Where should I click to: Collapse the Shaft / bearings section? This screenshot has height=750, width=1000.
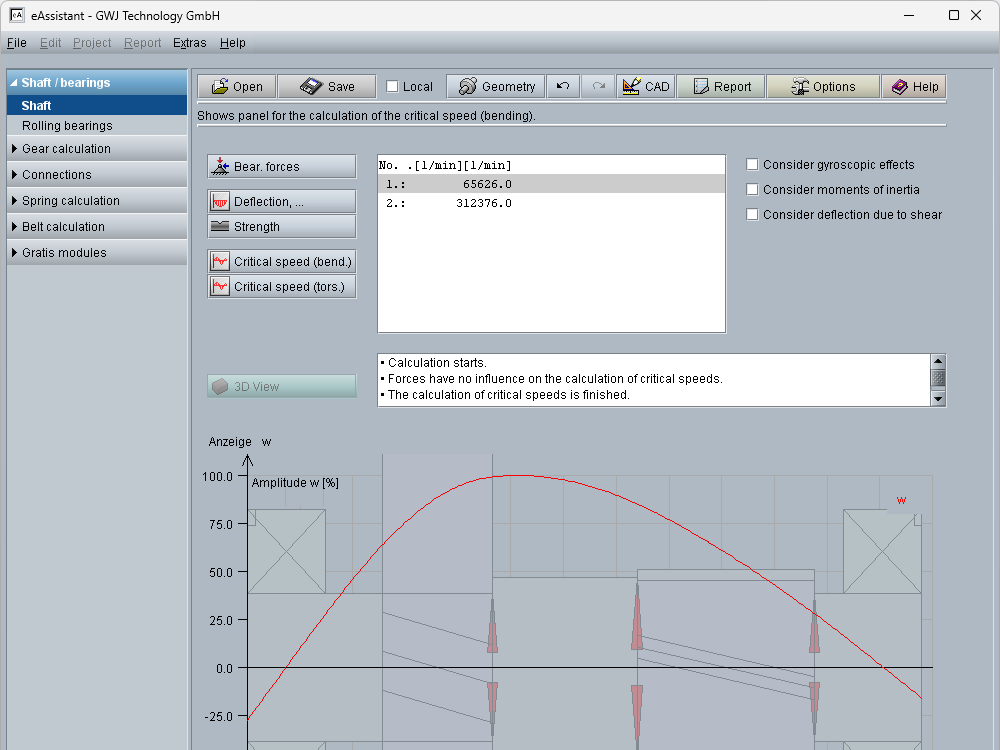click(66, 83)
